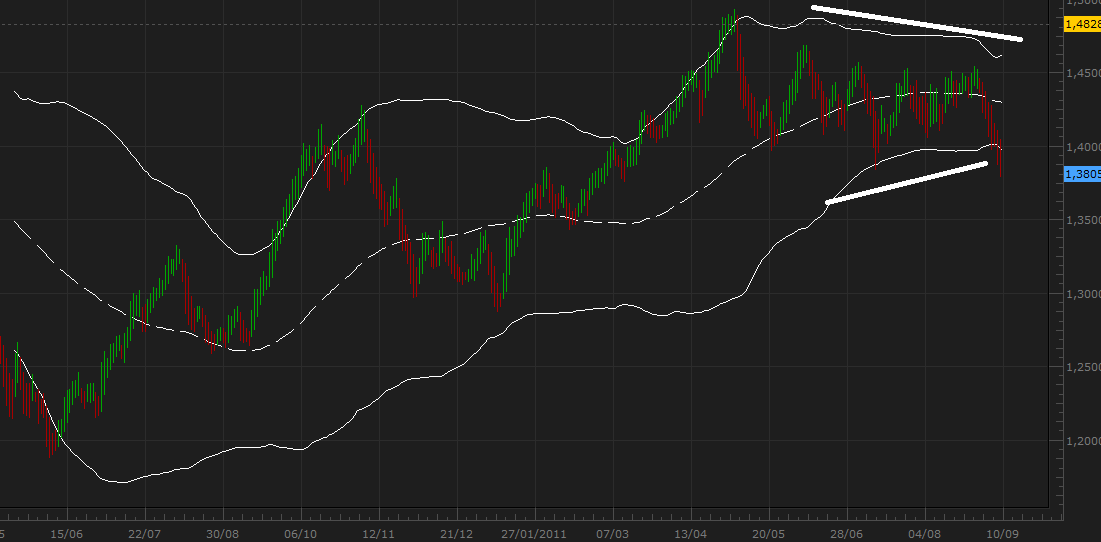Click the 07/03 date label
The height and width of the screenshot is (542, 1101).
point(614,534)
